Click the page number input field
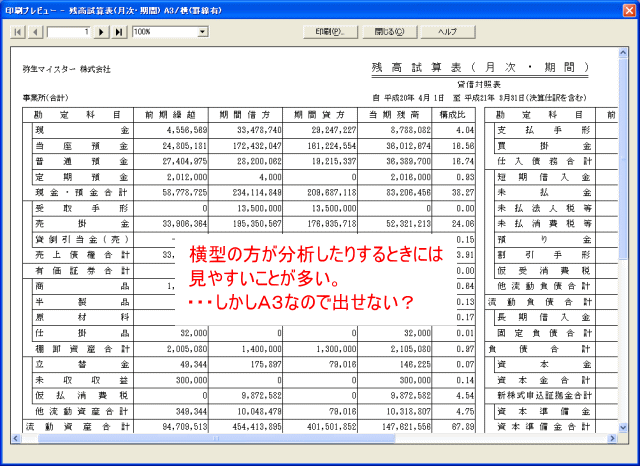The height and width of the screenshot is (466, 640). click(x=69, y=32)
